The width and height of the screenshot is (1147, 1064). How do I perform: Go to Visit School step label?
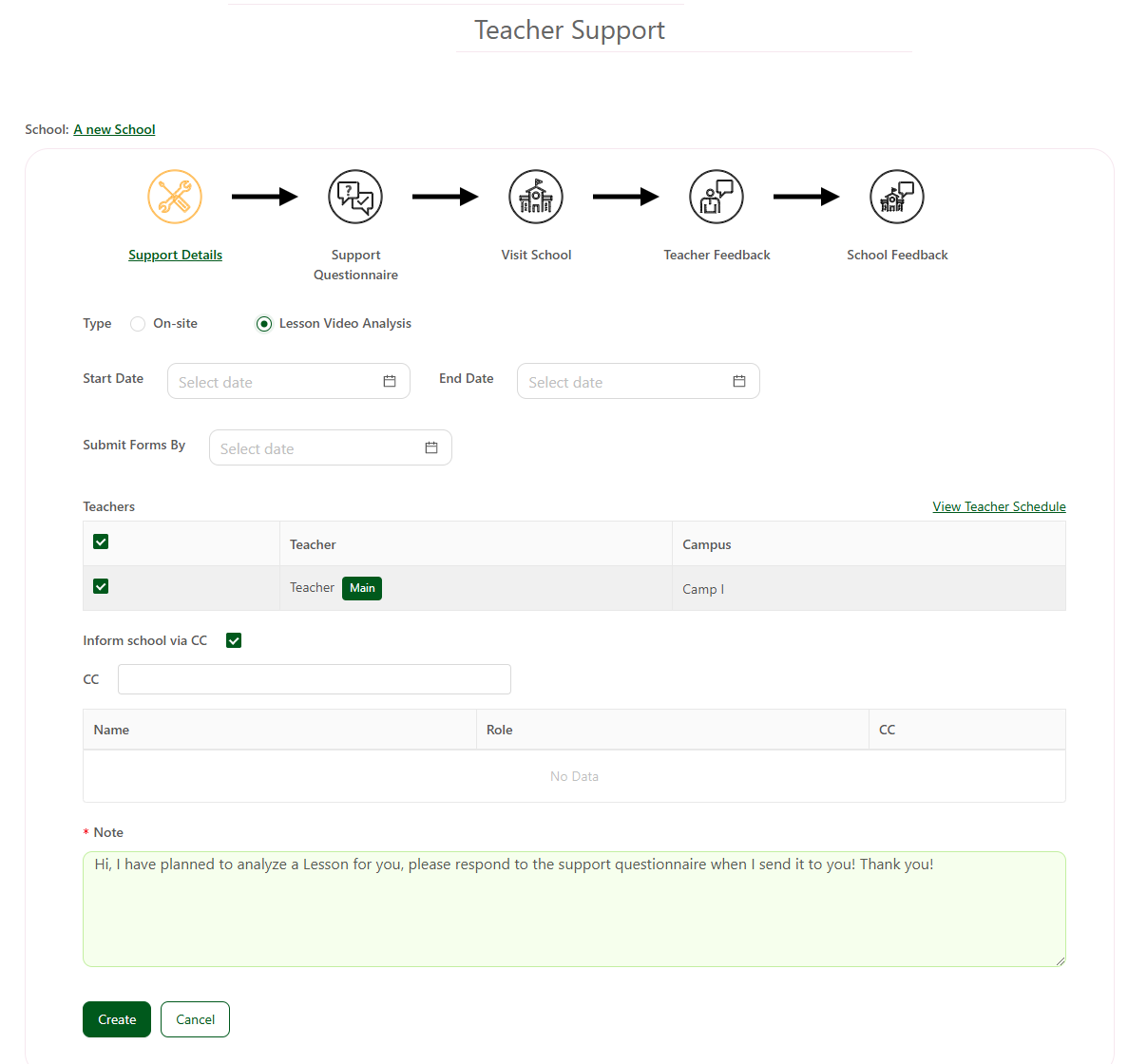point(536,255)
